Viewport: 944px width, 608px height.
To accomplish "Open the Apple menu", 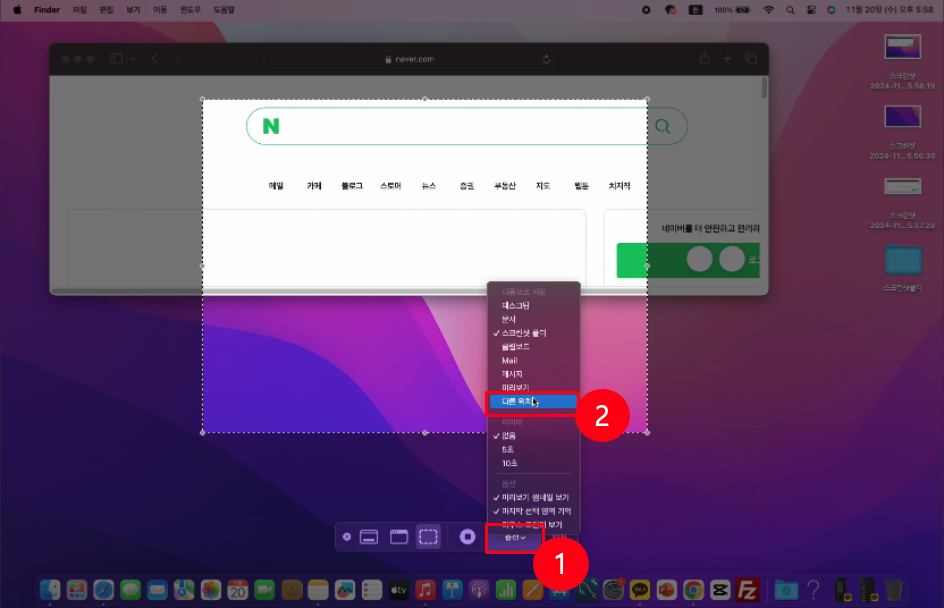I will 17,10.
